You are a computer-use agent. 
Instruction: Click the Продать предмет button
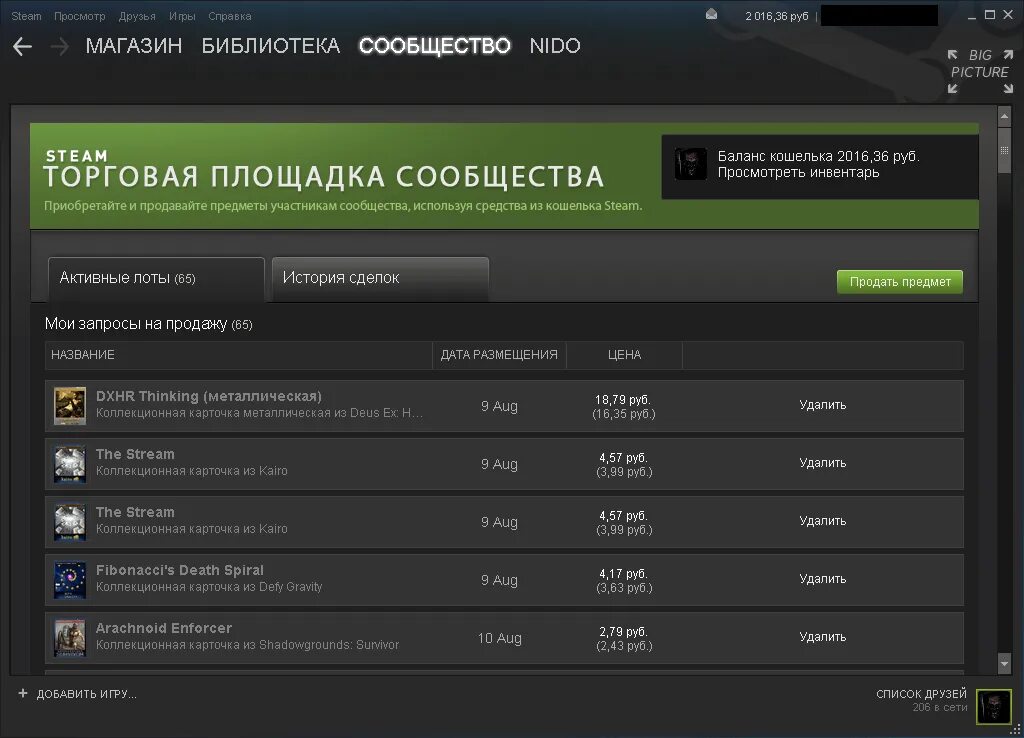pyautogui.click(x=900, y=281)
